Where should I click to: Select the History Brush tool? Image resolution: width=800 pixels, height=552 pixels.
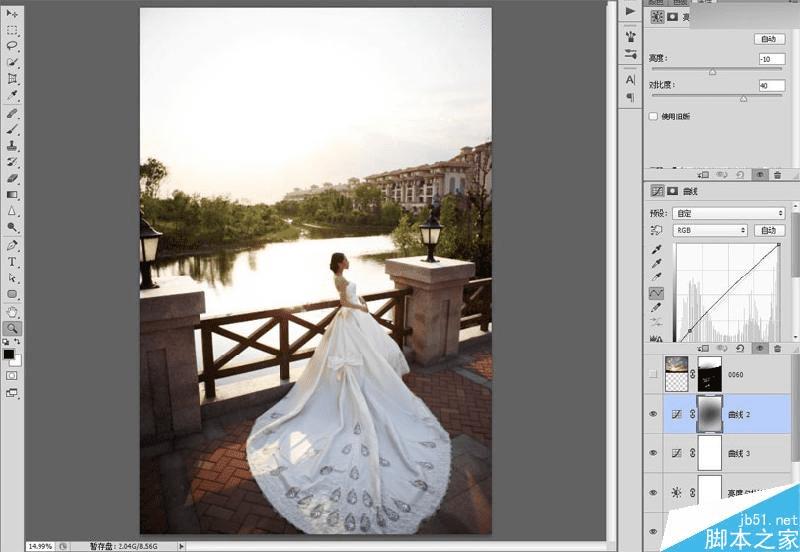click(x=12, y=162)
